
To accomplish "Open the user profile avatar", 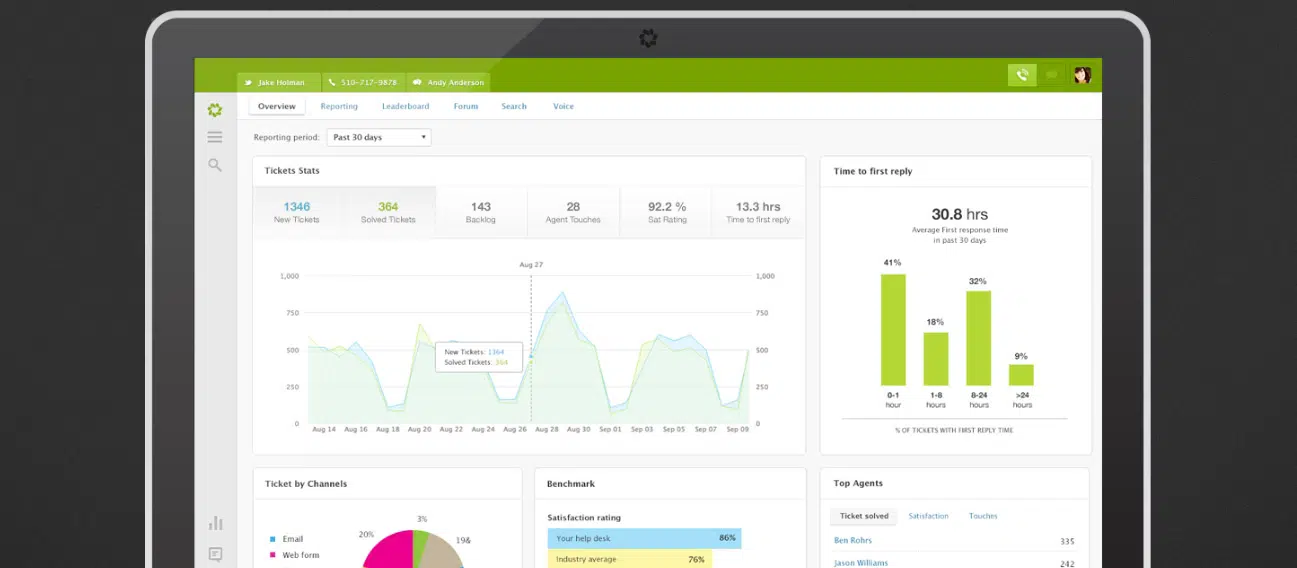I will [x=1081, y=75].
